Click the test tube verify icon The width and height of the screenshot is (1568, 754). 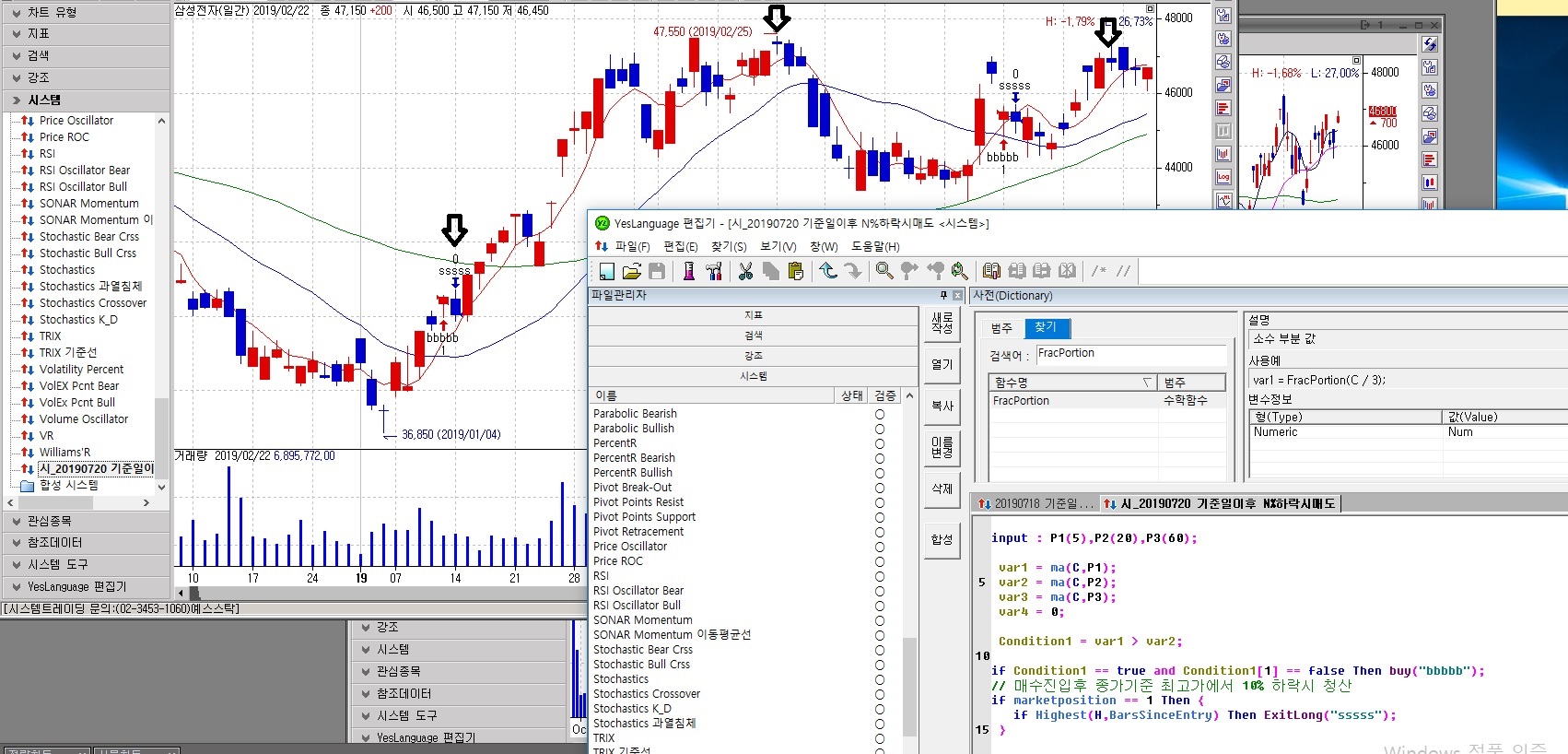point(688,271)
